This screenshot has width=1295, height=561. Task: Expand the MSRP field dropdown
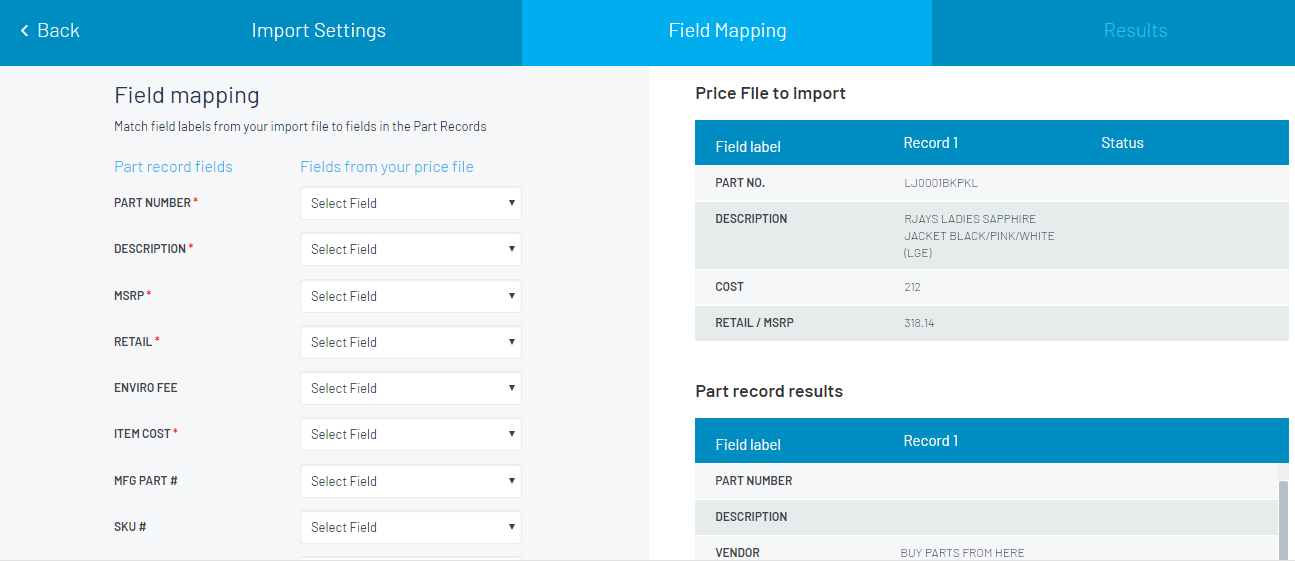[410, 296]
